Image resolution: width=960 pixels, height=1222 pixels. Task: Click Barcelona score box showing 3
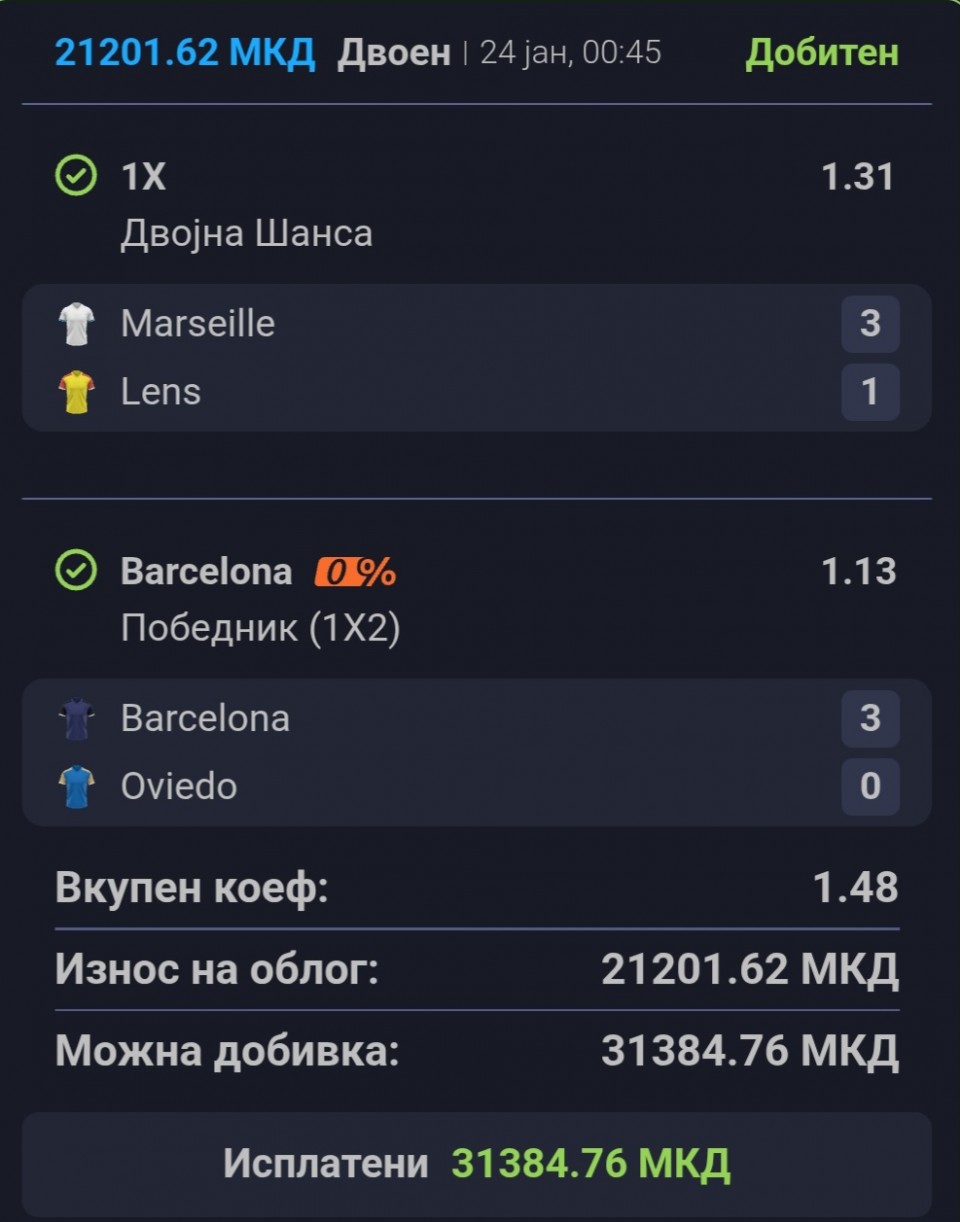click(x=870, y=719)
